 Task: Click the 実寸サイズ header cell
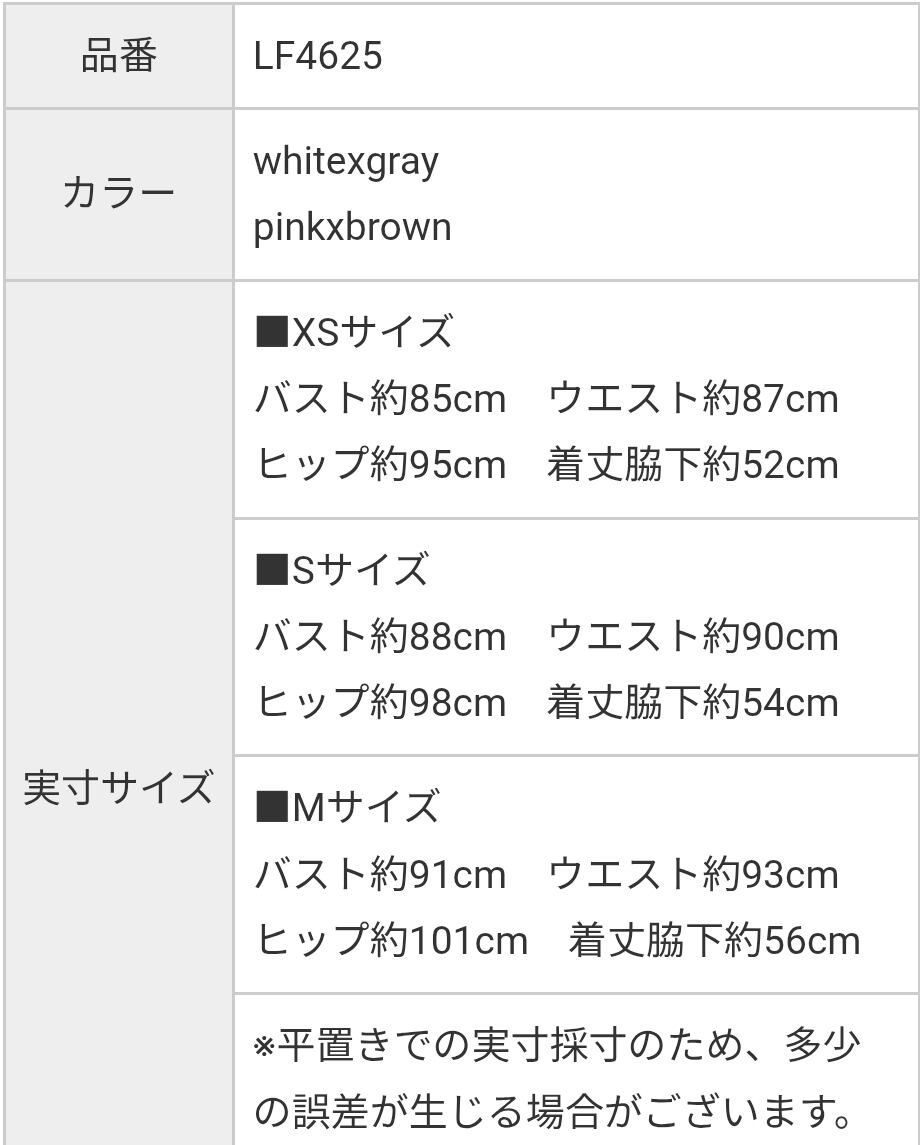(118, 787)
